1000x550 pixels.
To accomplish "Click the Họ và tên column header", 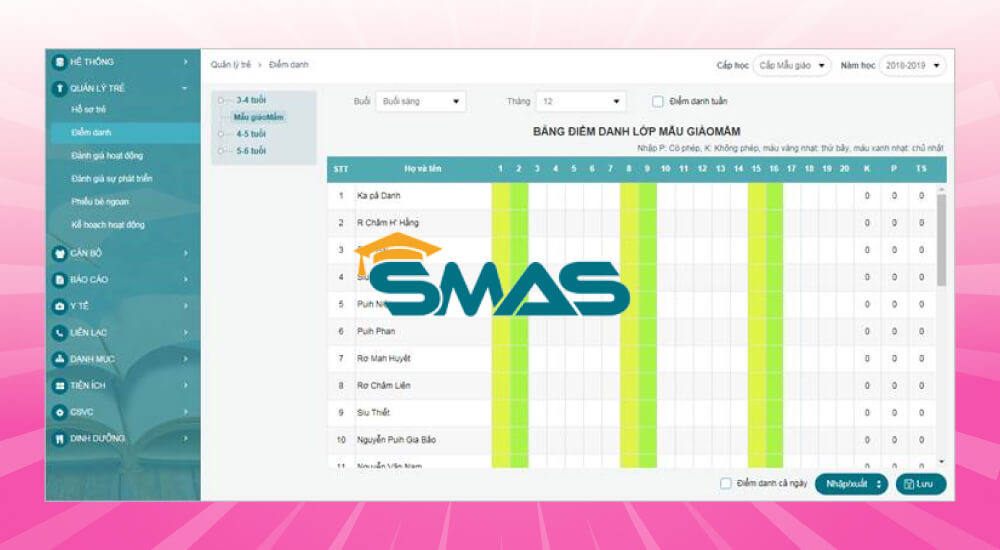I will click(423, 169).
